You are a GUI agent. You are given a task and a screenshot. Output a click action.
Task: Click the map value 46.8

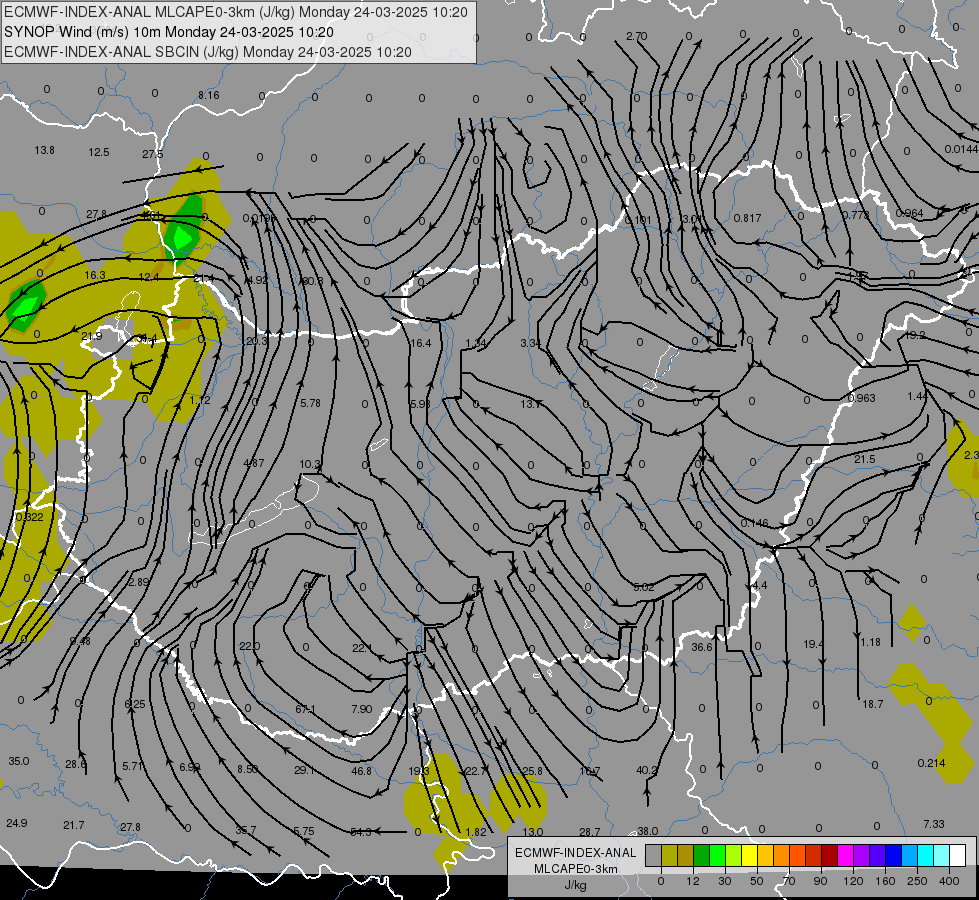tap(362, 771)
